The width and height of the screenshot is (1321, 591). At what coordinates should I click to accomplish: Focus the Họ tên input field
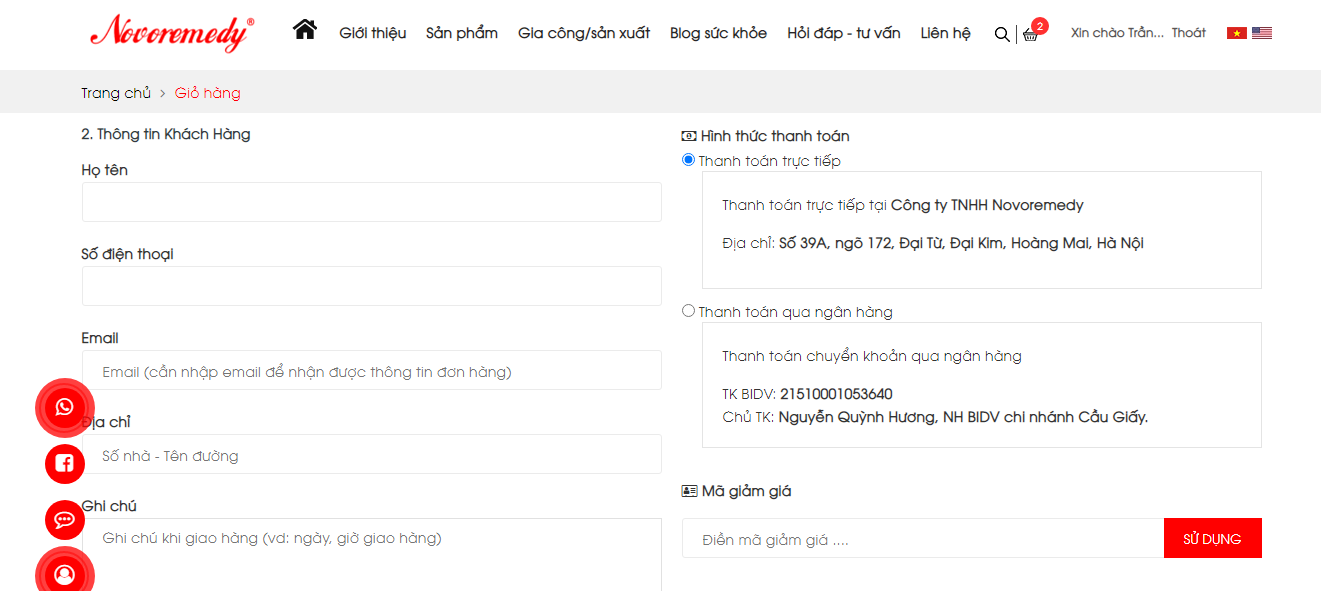coord(372,202)
